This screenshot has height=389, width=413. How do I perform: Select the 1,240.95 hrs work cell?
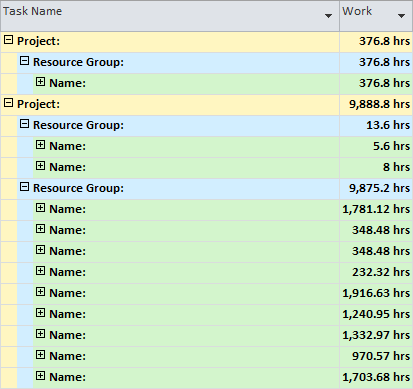tap(376, 315)
